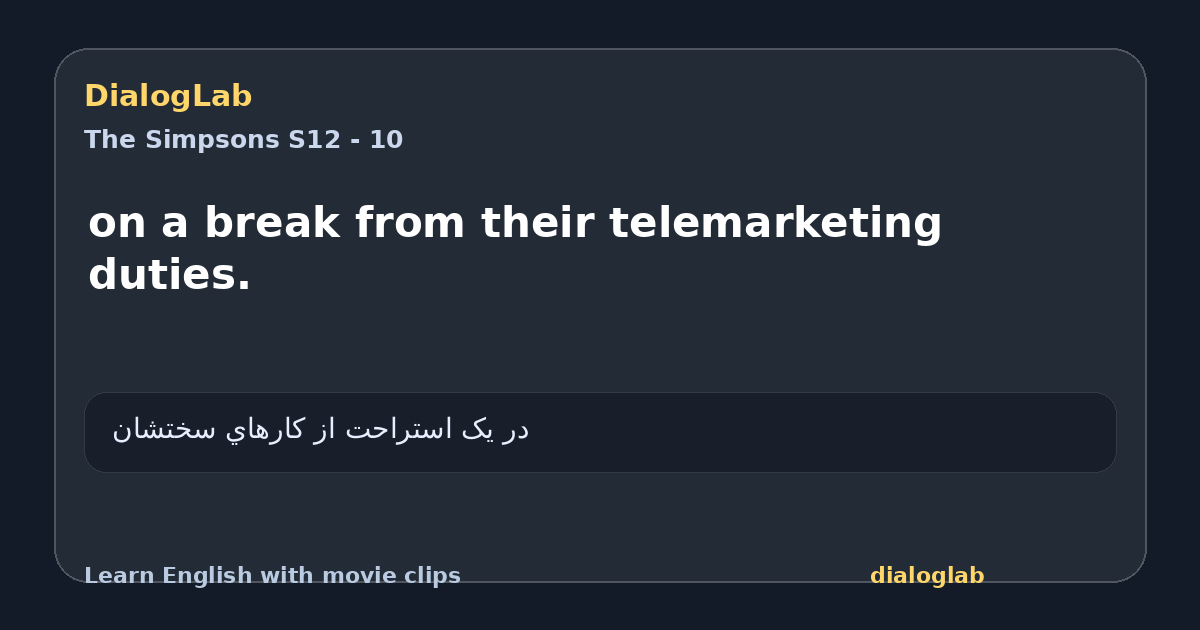Select the word "duties." in subtitle
This screenshot has height=630, width=1200.
click(x=170, y=274)
